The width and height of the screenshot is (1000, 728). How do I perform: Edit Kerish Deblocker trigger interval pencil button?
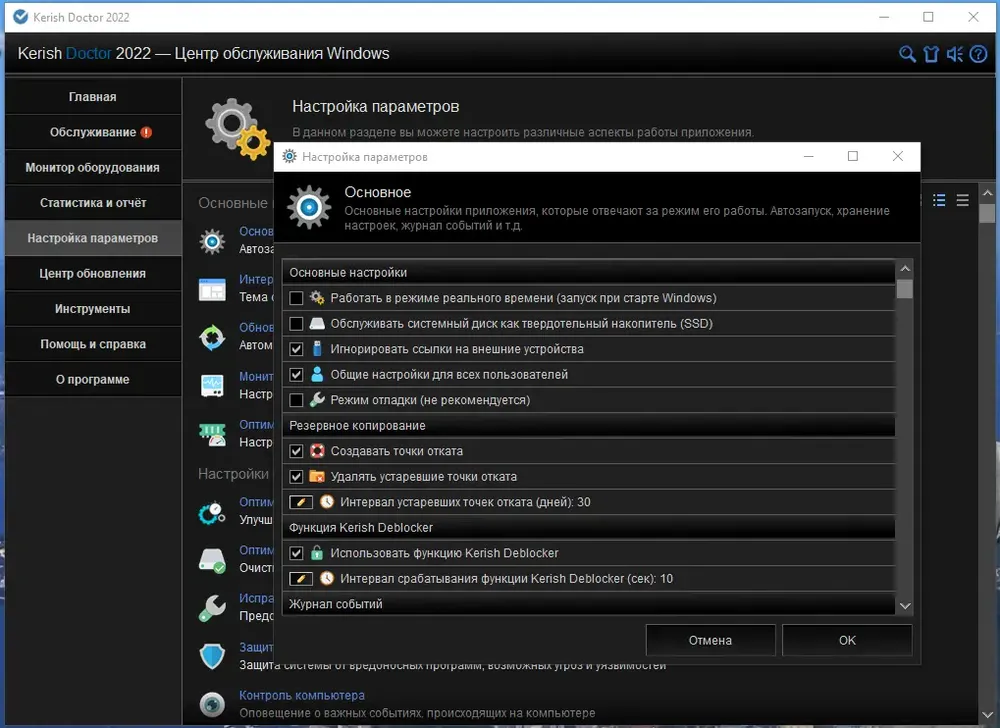[x=301, y=578]
